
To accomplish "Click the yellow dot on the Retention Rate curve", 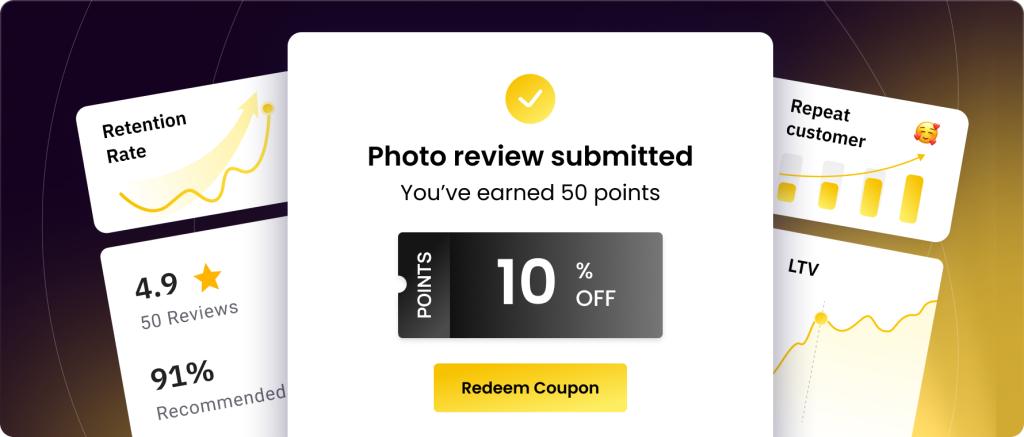I will tap(267, 108).
